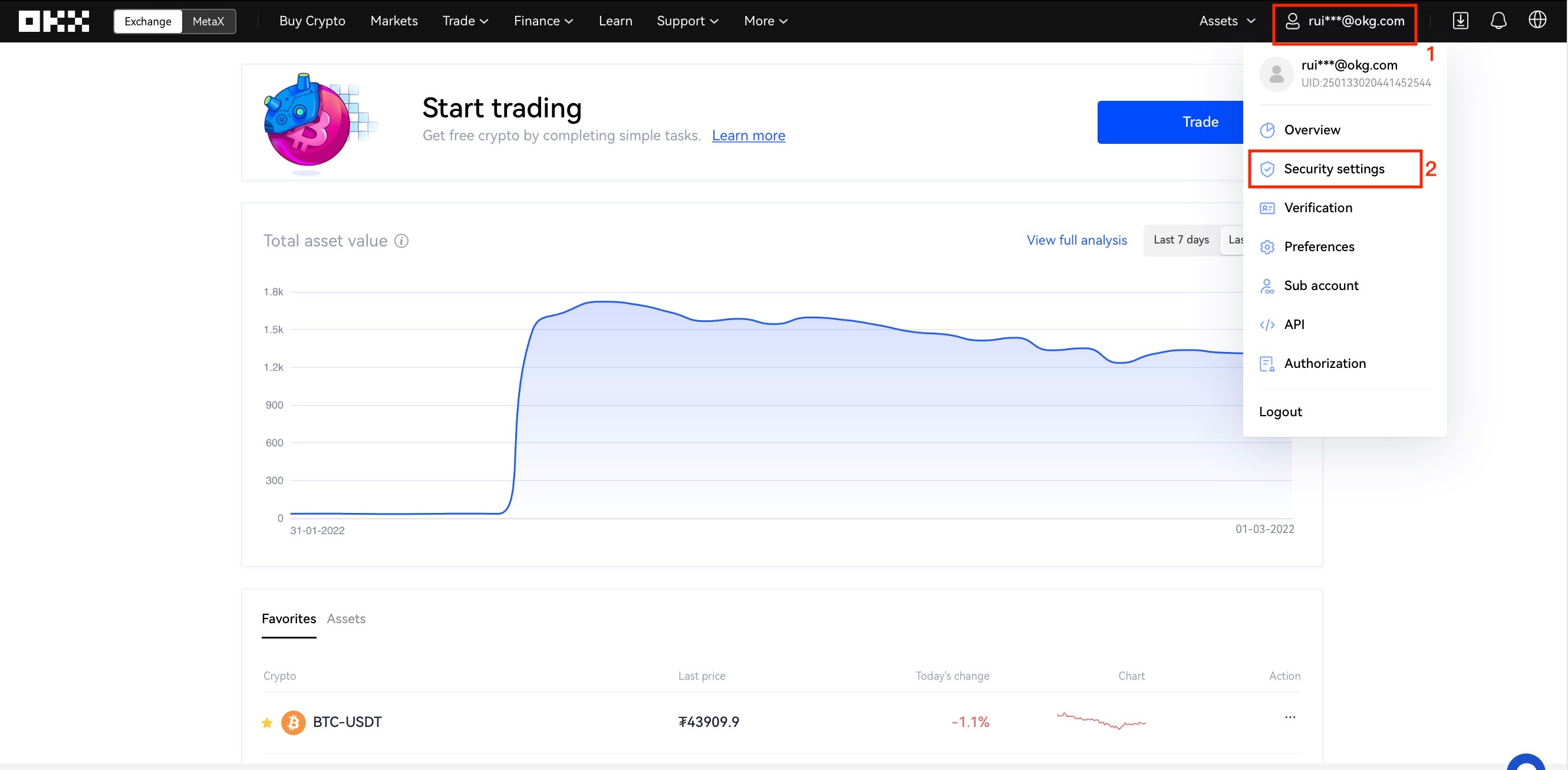This screenshot has height=770, width=1568.
Task: Open the notifications bell
Action: point(1498,21)
